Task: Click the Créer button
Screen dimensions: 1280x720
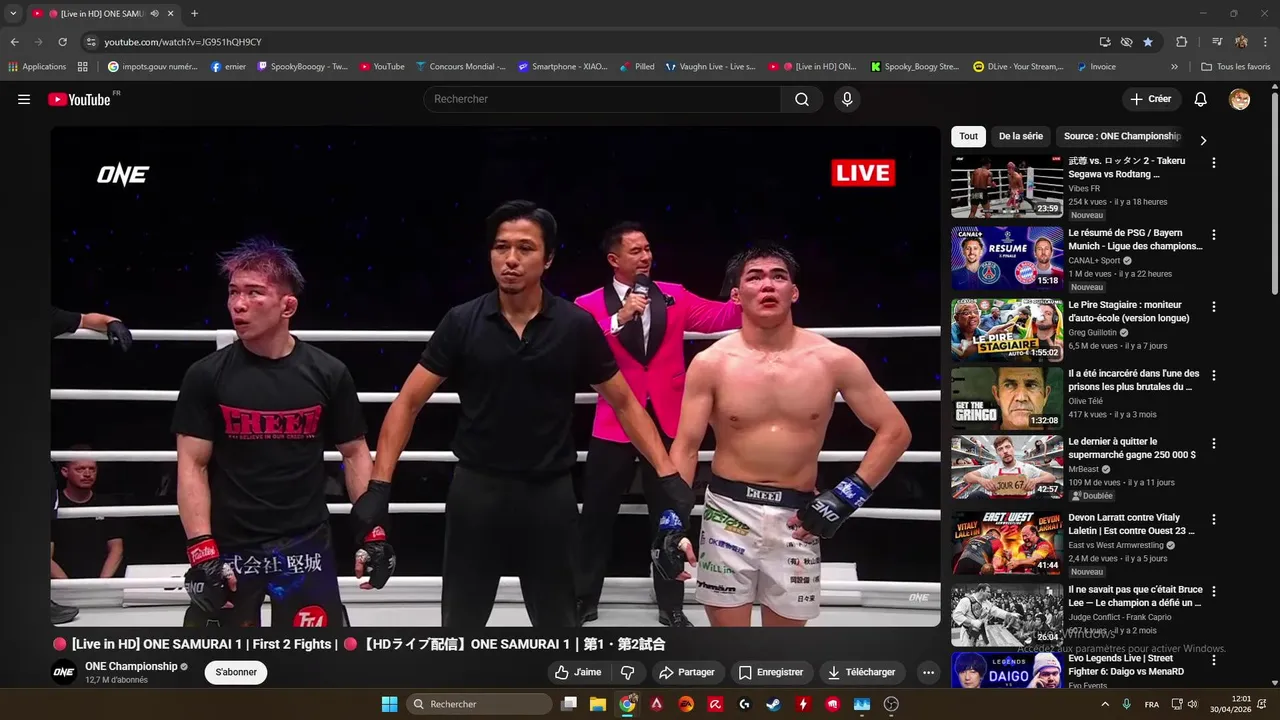Action: (1150, 99)
